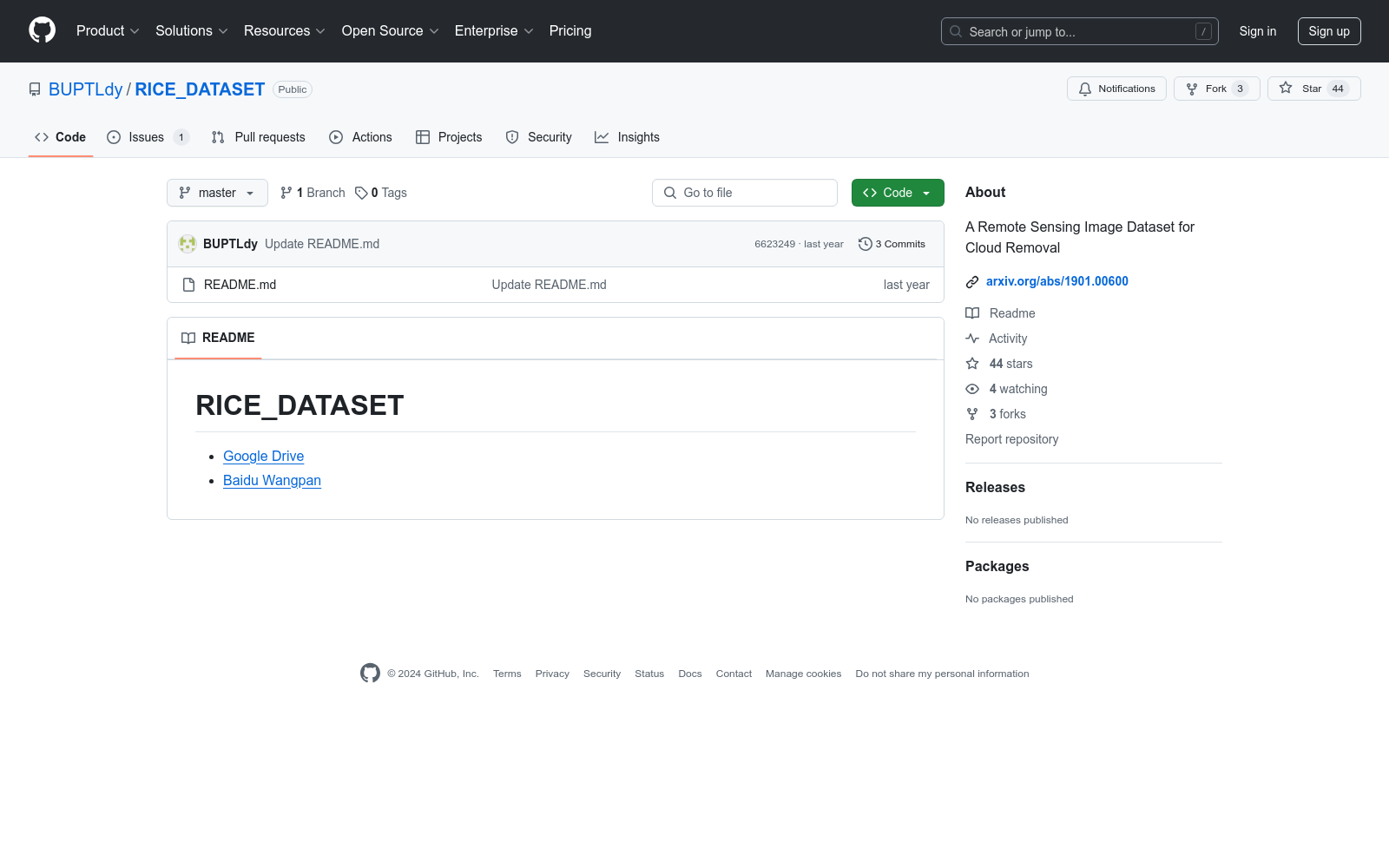Click the tag icon next to Tags
1389x868 pixels.
[x=361, y=193]
